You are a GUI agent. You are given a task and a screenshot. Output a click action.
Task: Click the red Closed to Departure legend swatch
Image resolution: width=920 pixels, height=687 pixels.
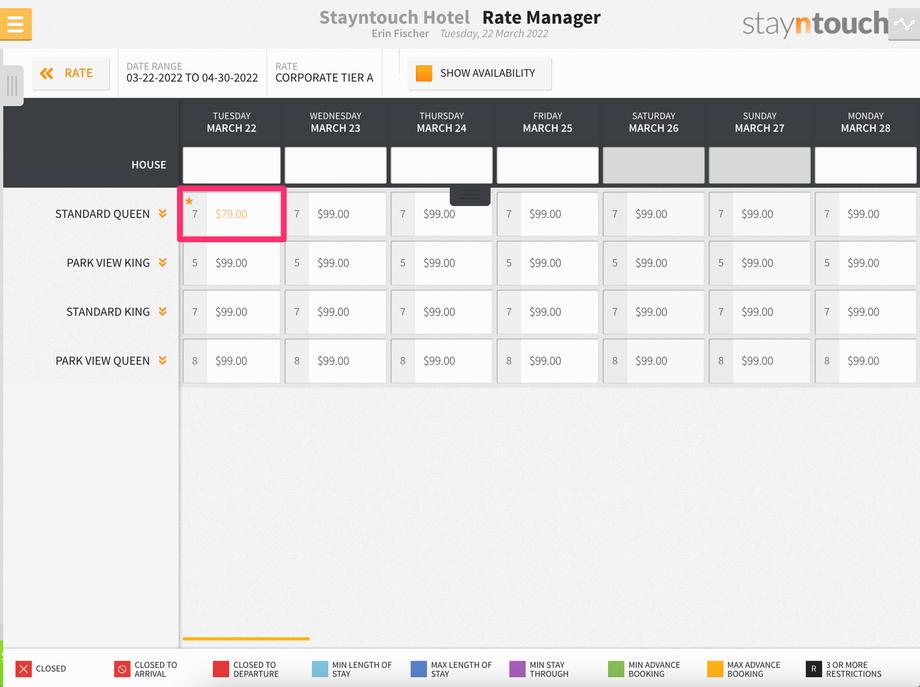click(x=221, y=669)
